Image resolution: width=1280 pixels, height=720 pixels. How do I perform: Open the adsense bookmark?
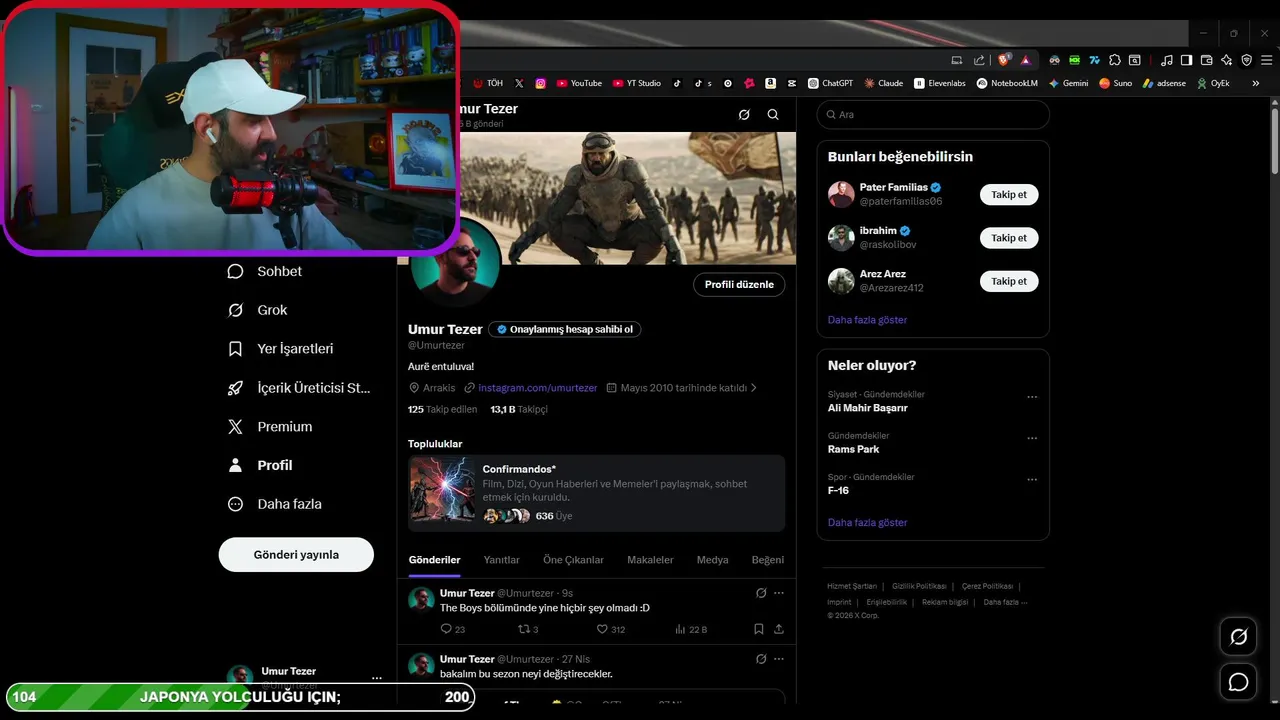point(1164,83)
